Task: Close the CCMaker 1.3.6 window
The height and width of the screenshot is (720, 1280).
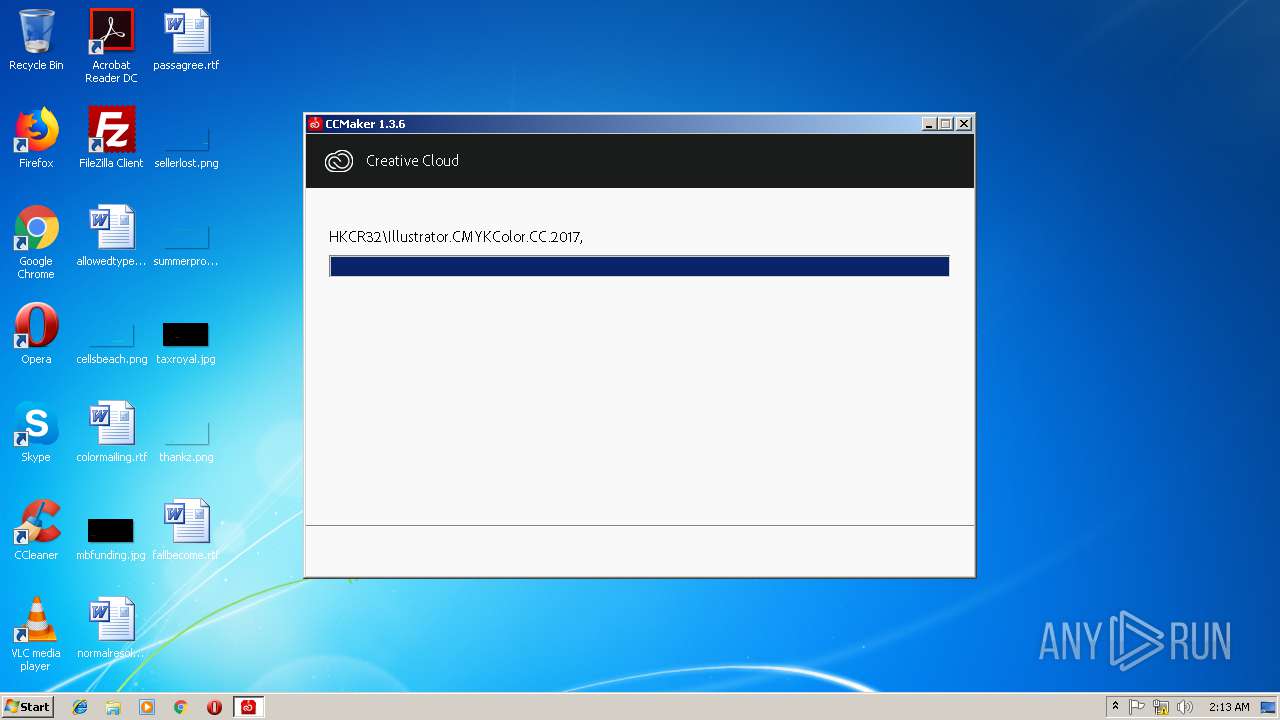Action: coord(963,124)
